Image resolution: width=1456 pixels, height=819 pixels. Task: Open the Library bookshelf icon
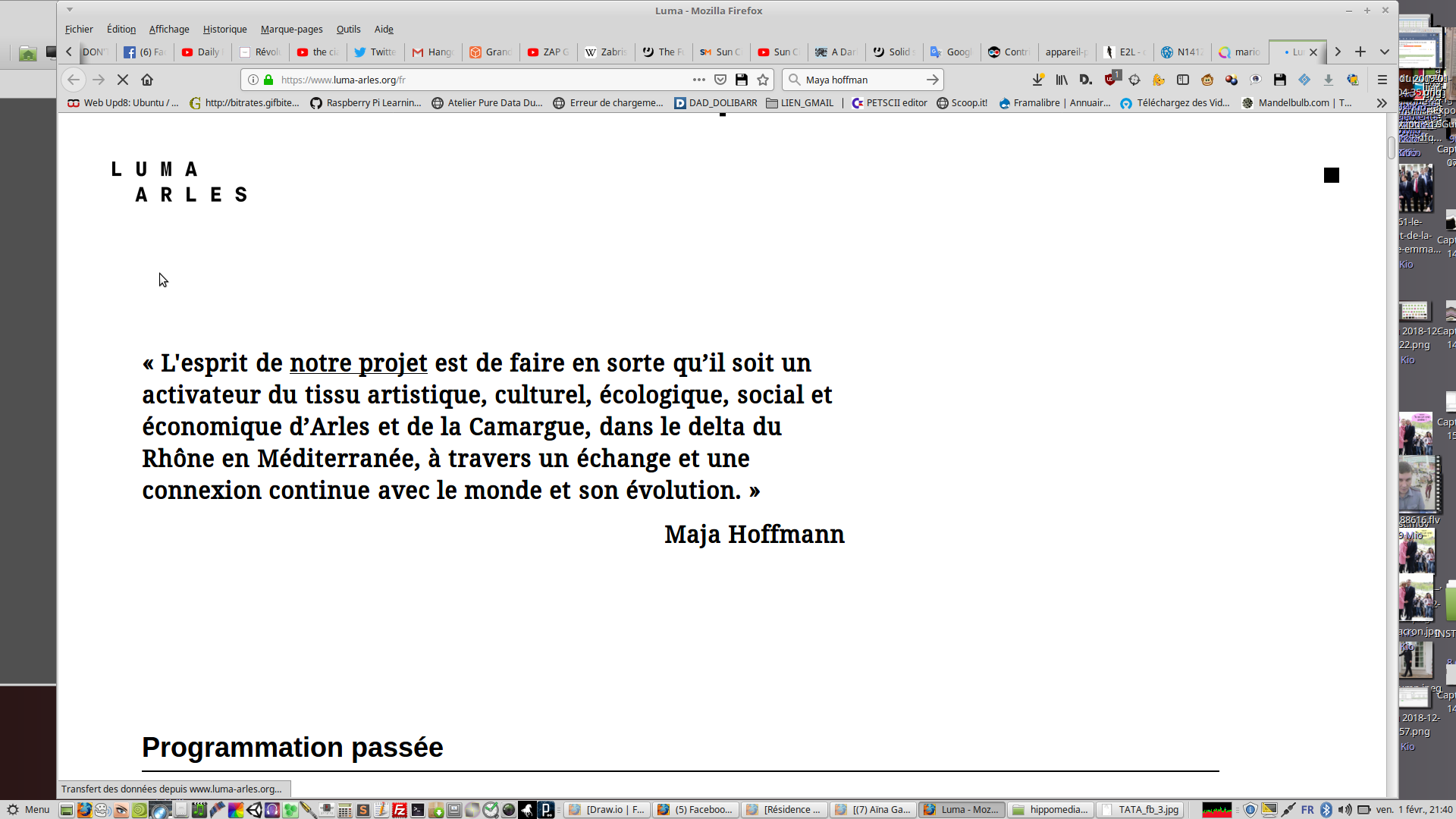coord(1062,80)
